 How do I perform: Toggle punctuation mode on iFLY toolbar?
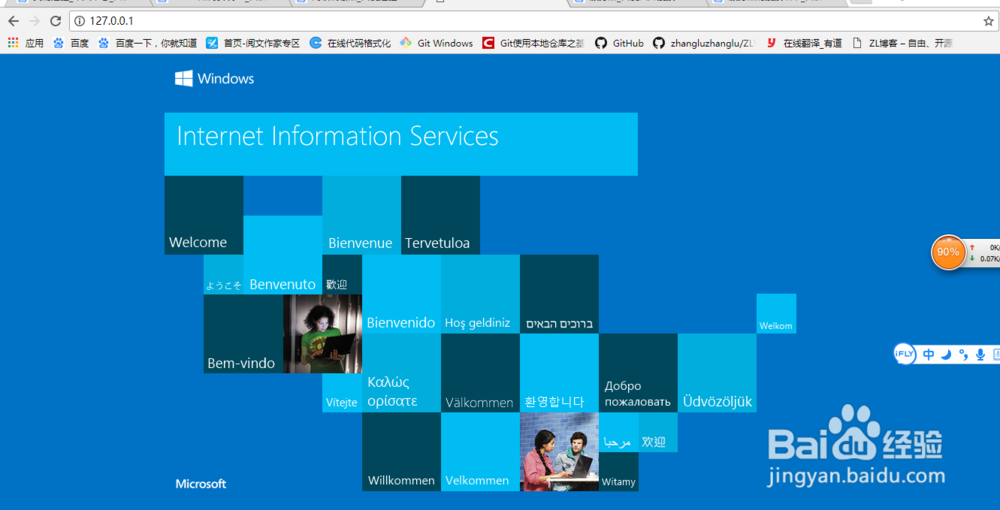click(964, 354)
